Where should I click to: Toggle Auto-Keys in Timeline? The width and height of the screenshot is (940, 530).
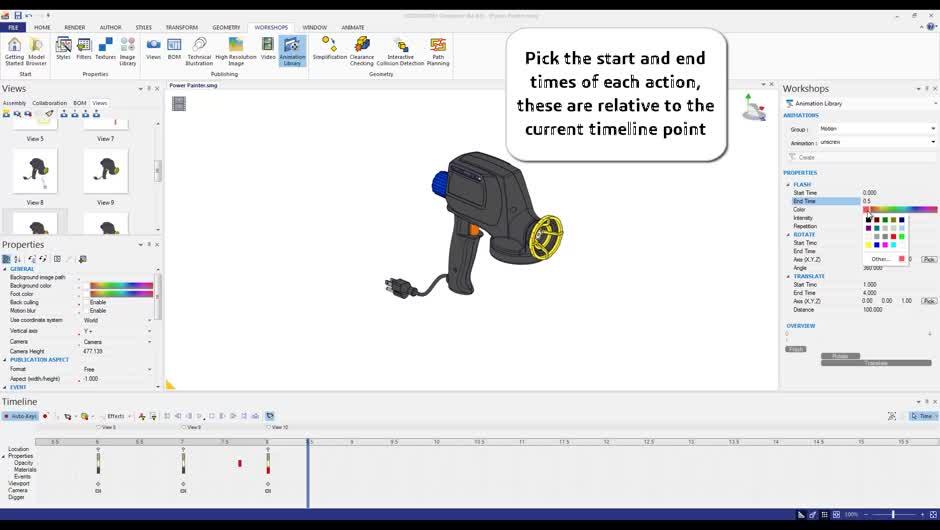coord(20,416)
